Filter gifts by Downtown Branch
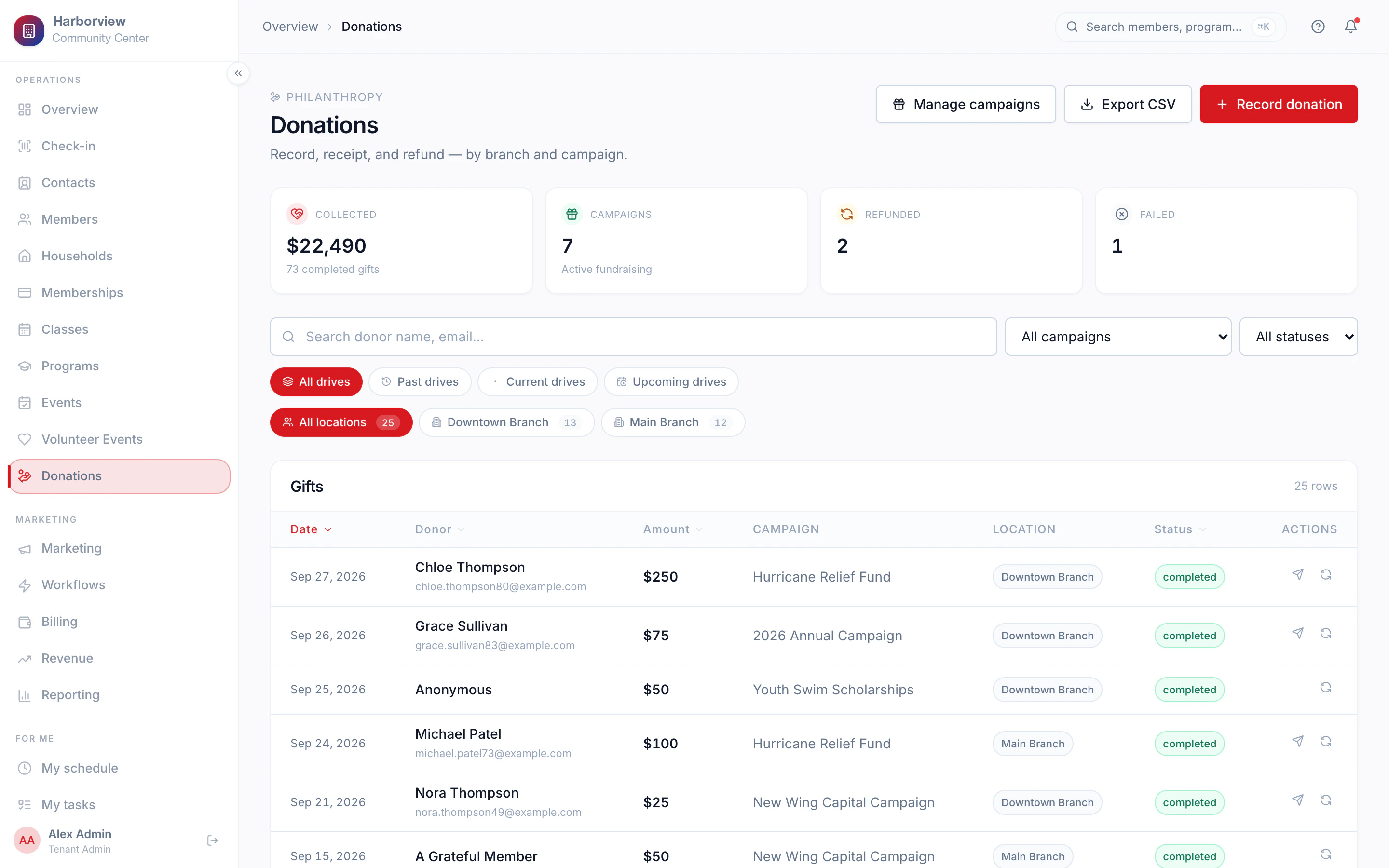Screen dimensions: 1389x868 tap(506, 422)
